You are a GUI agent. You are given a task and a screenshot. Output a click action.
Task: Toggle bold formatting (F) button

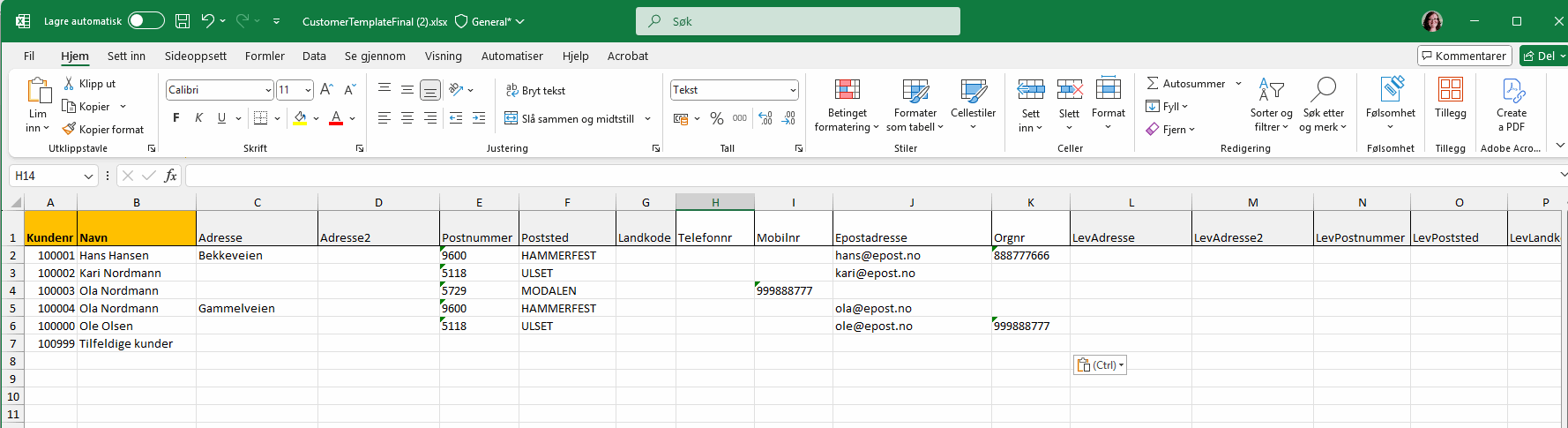(x=176, y=118)
